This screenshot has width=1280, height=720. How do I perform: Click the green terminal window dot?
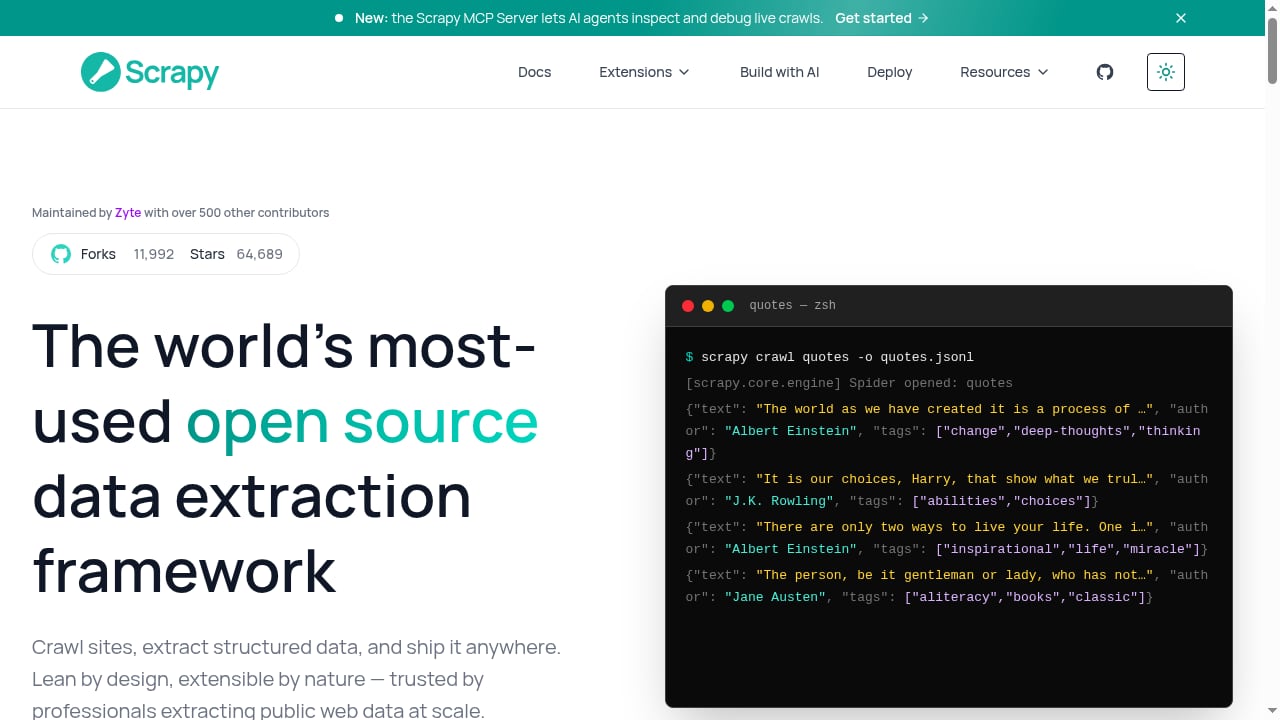(x=728, y=306)
